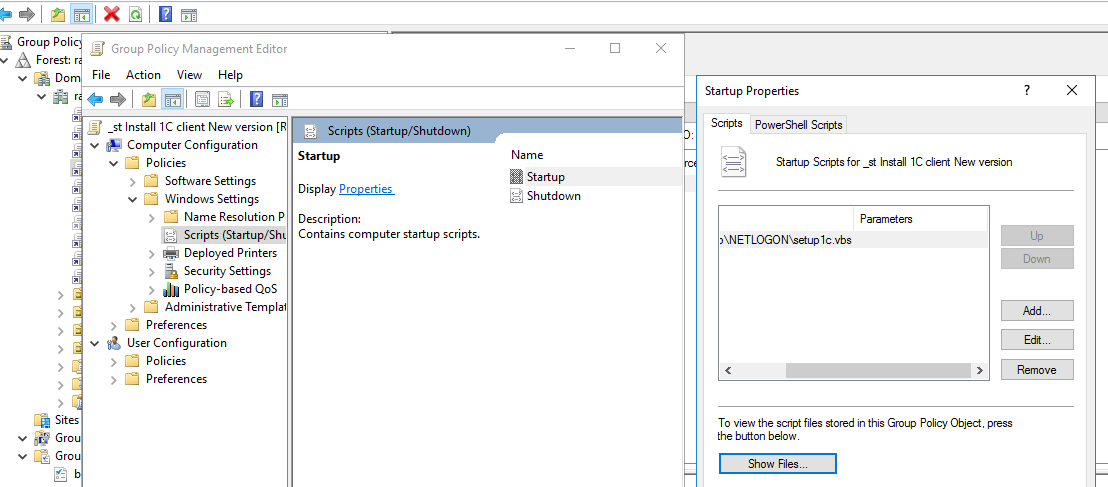The width and height of the screenshot is (1108, 487).
Task: Click Help icon in editor toolbar
Action: [257, 99]
